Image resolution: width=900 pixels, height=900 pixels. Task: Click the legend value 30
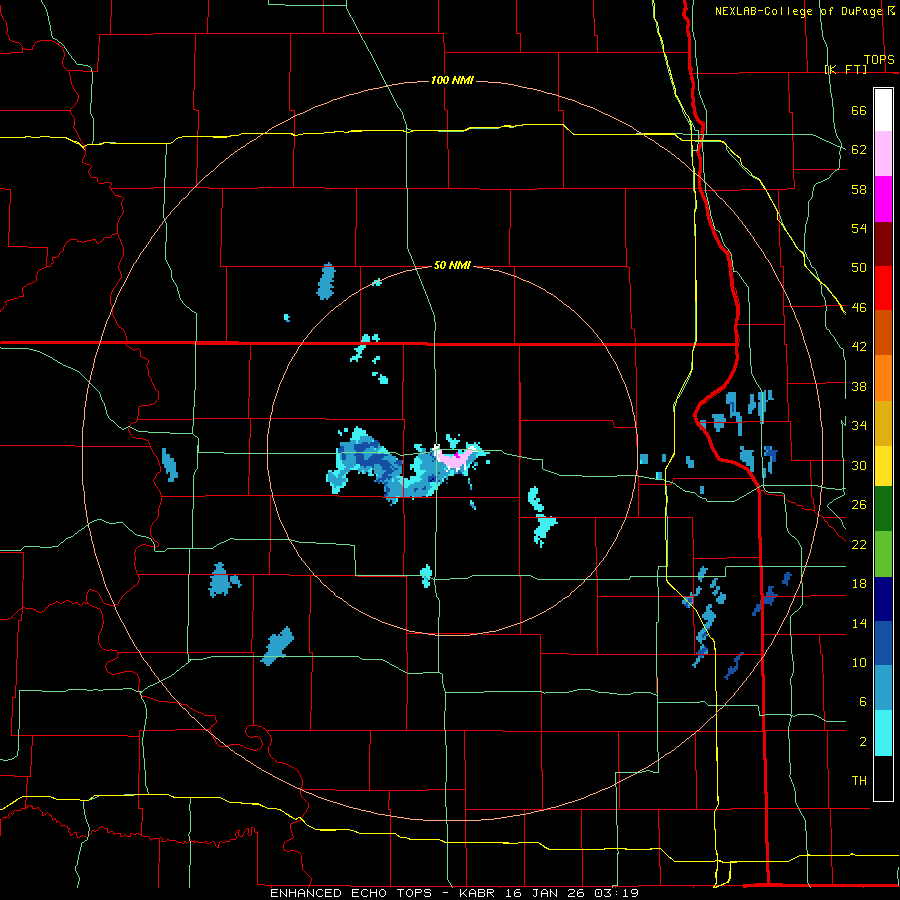pos(859,465)
